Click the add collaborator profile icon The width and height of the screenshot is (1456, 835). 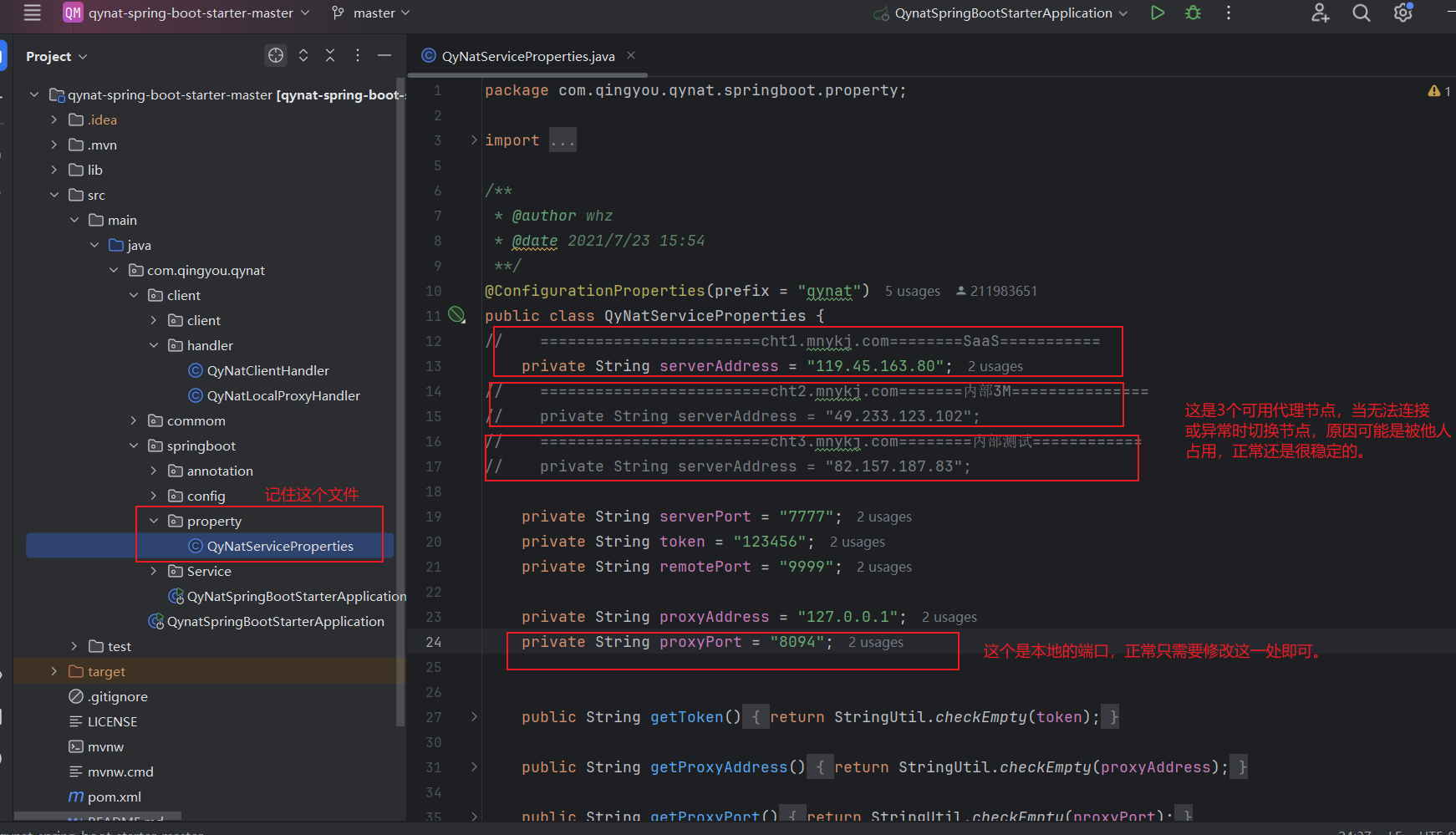pos(1320,13)
